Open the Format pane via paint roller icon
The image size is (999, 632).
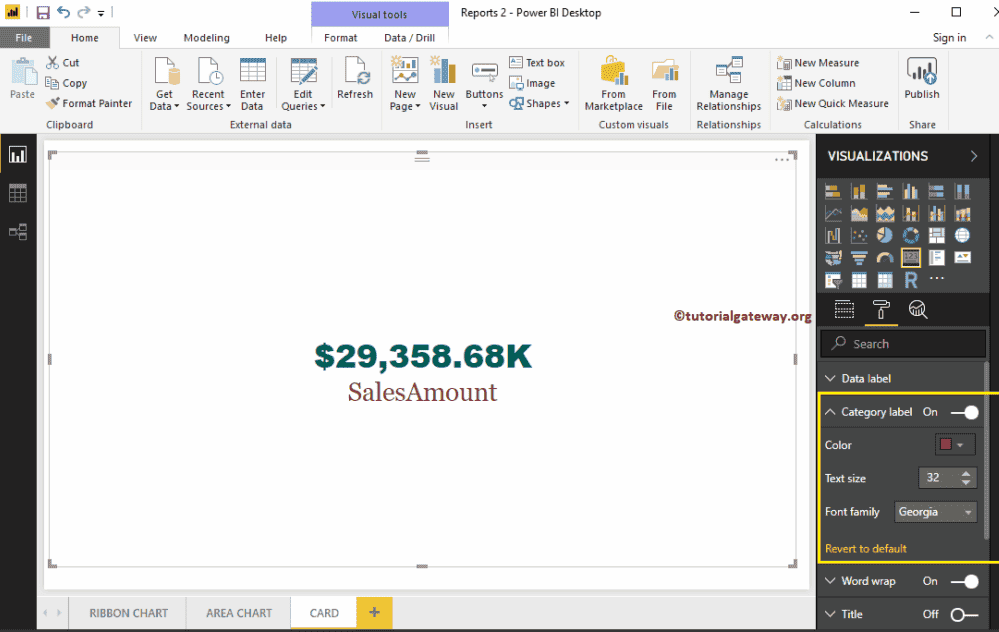point(881,310)
